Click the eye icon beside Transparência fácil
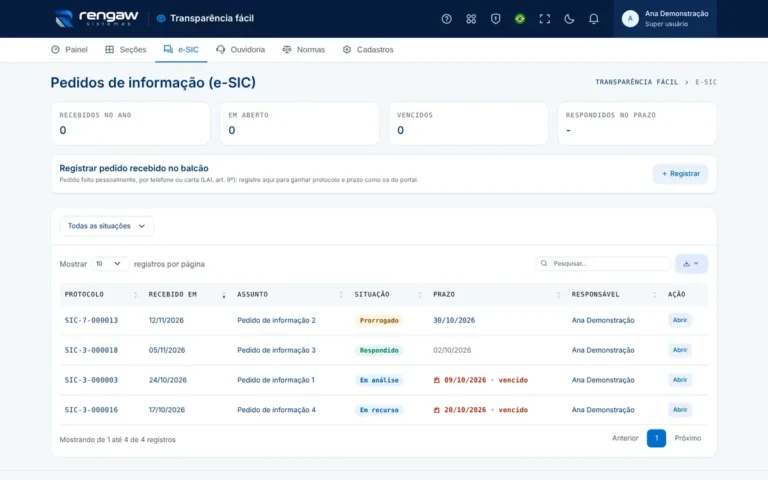Screen dimensions: 768x480 [161, 19]
